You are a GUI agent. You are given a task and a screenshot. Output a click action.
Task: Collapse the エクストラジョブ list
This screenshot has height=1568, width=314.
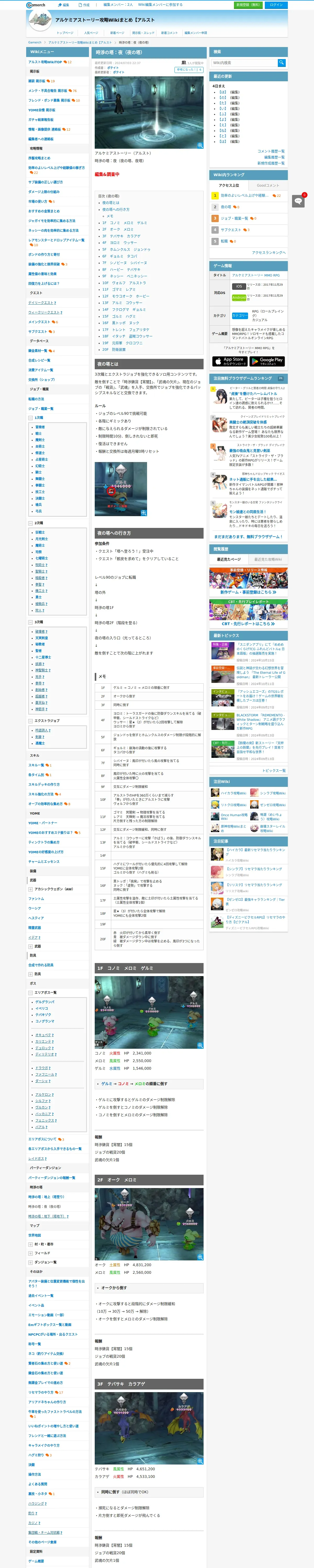tap(31, 721)
